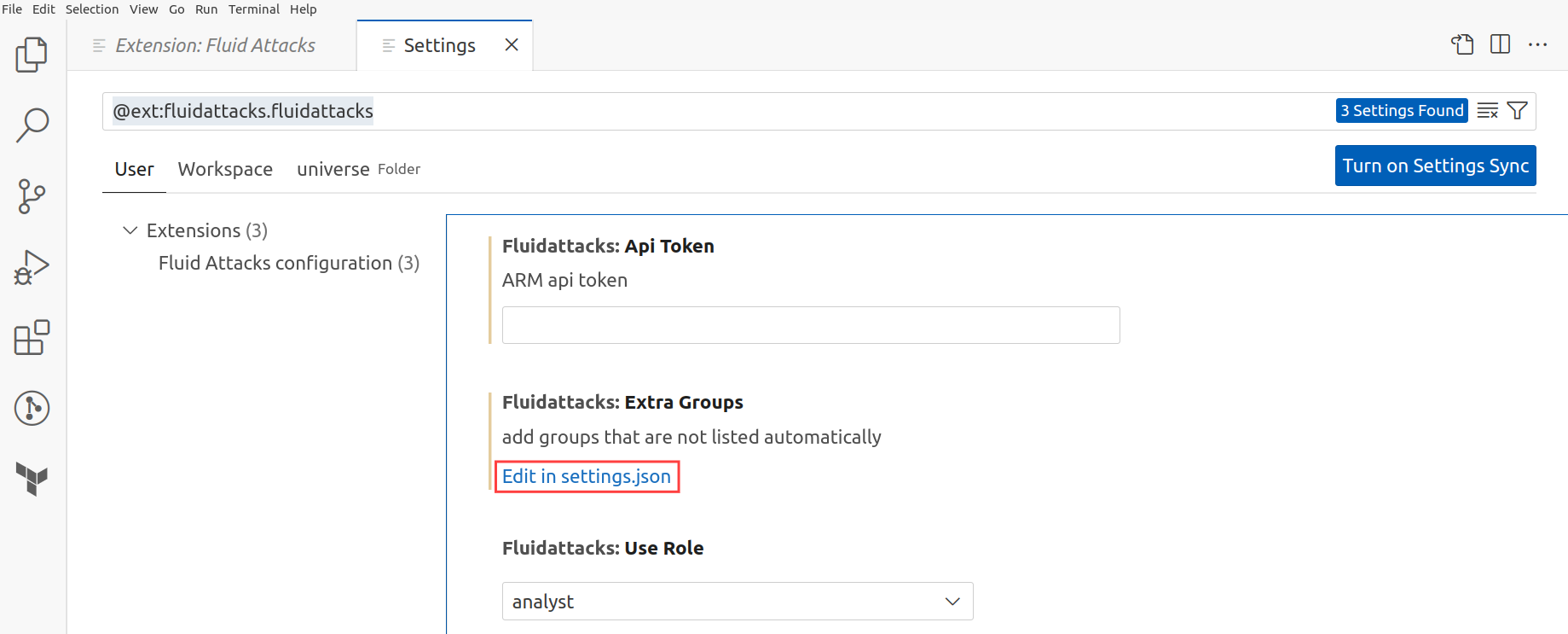Clear the settings search input

[x=1488, y=111]
